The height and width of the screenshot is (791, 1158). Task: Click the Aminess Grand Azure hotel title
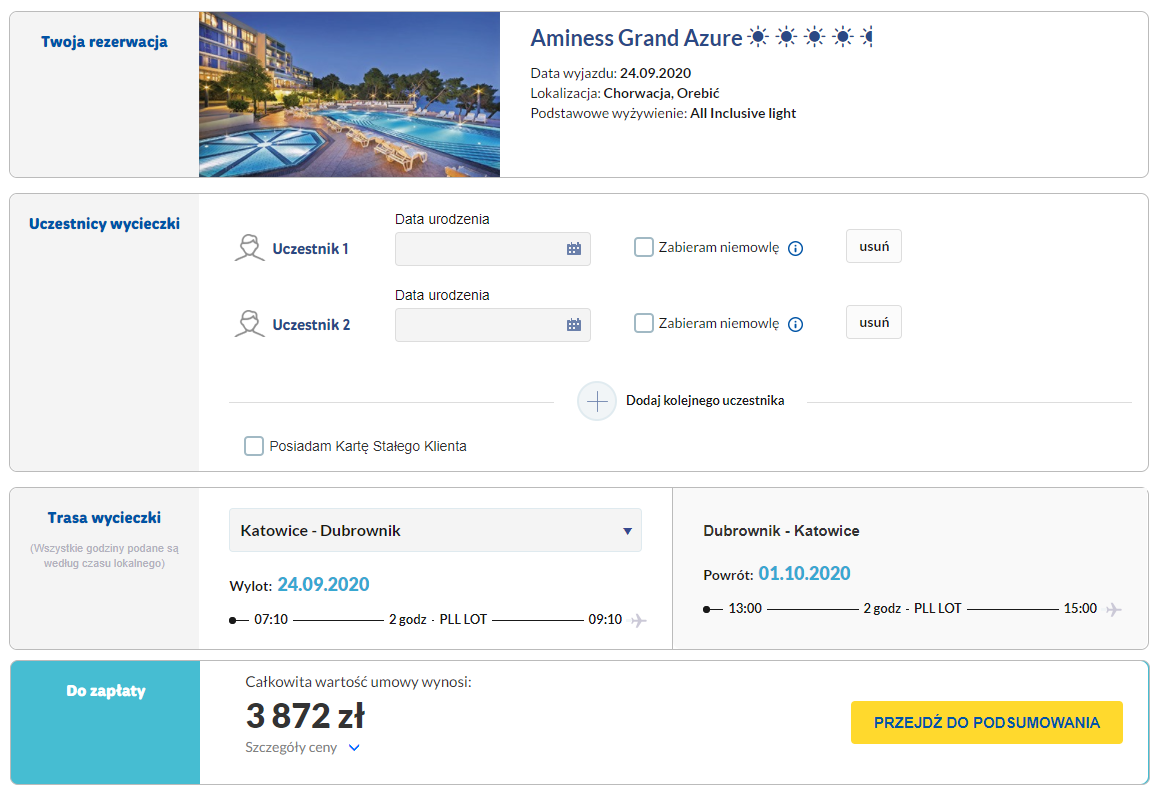coord(637,38)
